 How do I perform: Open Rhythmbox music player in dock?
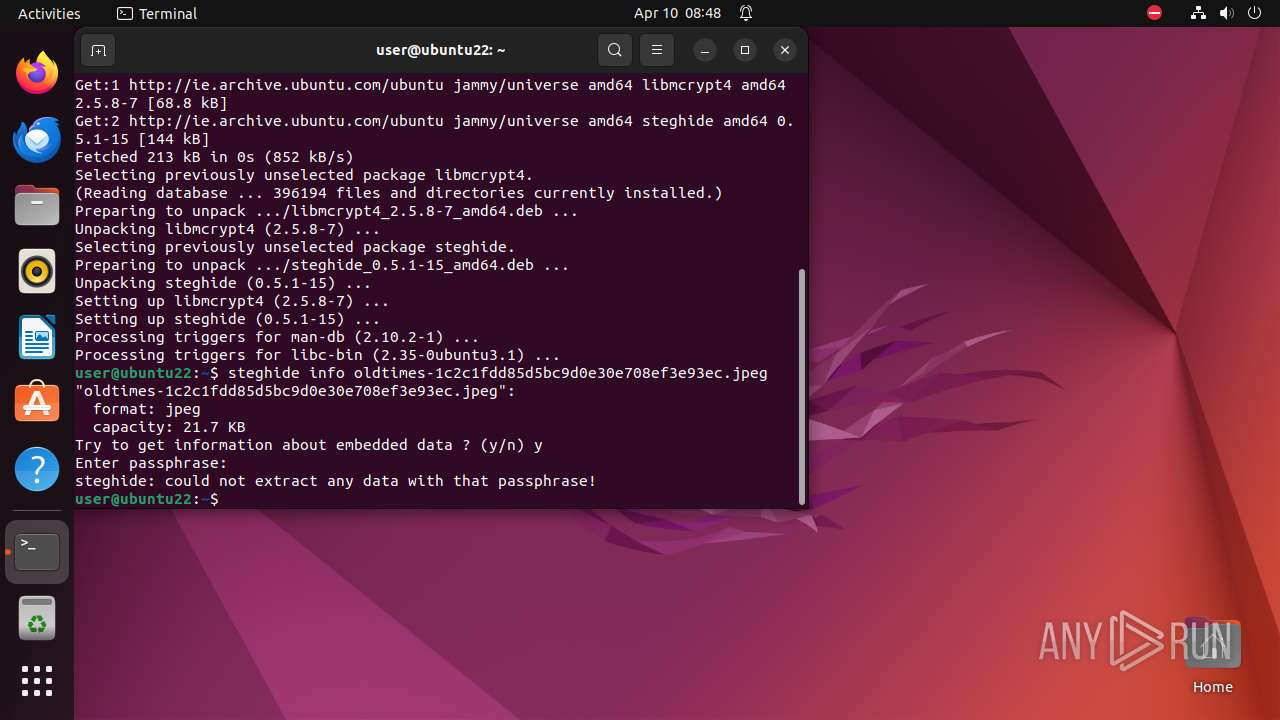pyautogui.click(x=37, y=271)
